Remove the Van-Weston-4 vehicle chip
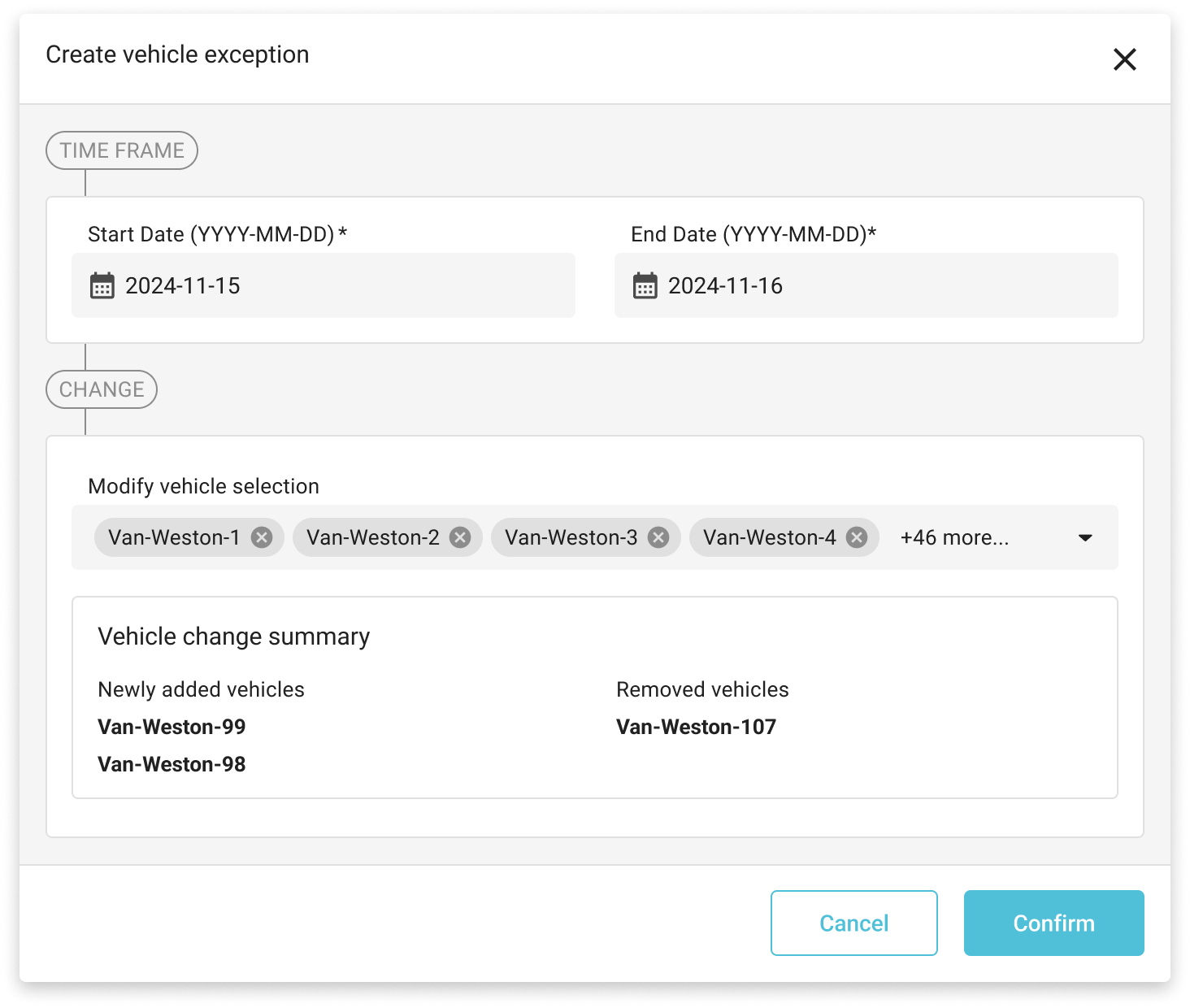The image size is (1190, 1008). point(857,537)
